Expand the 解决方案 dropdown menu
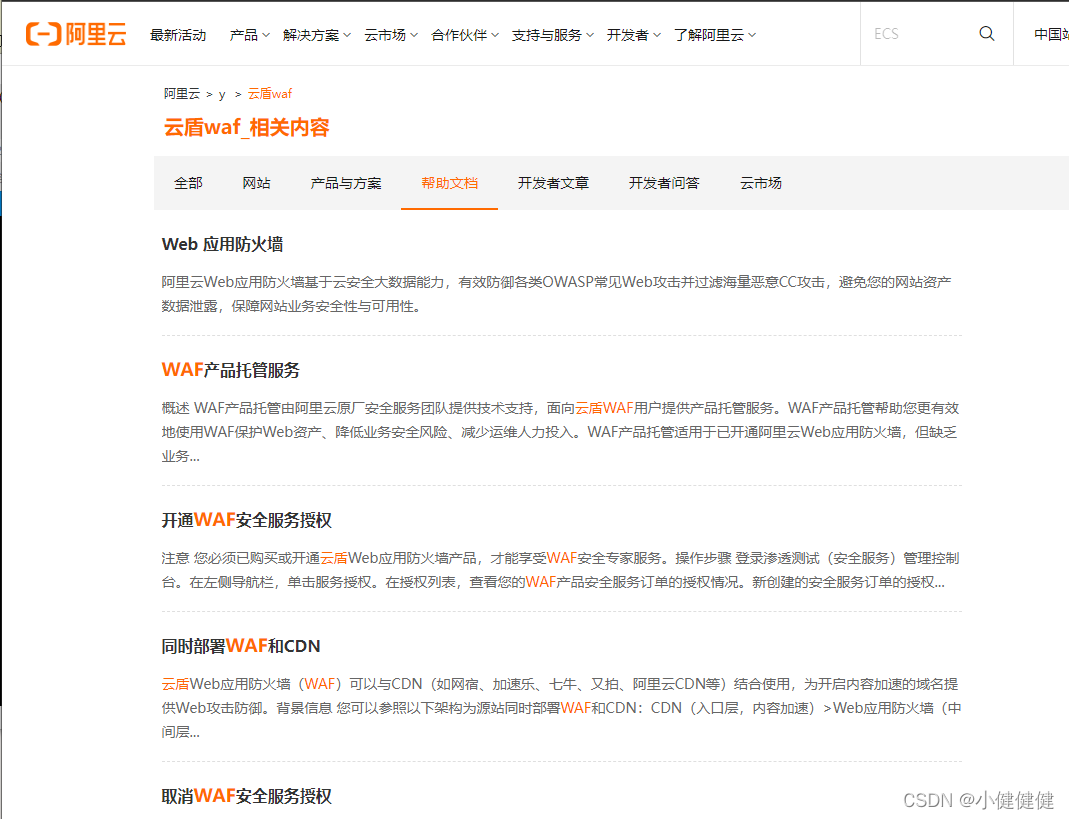 (x=316, y=35)
